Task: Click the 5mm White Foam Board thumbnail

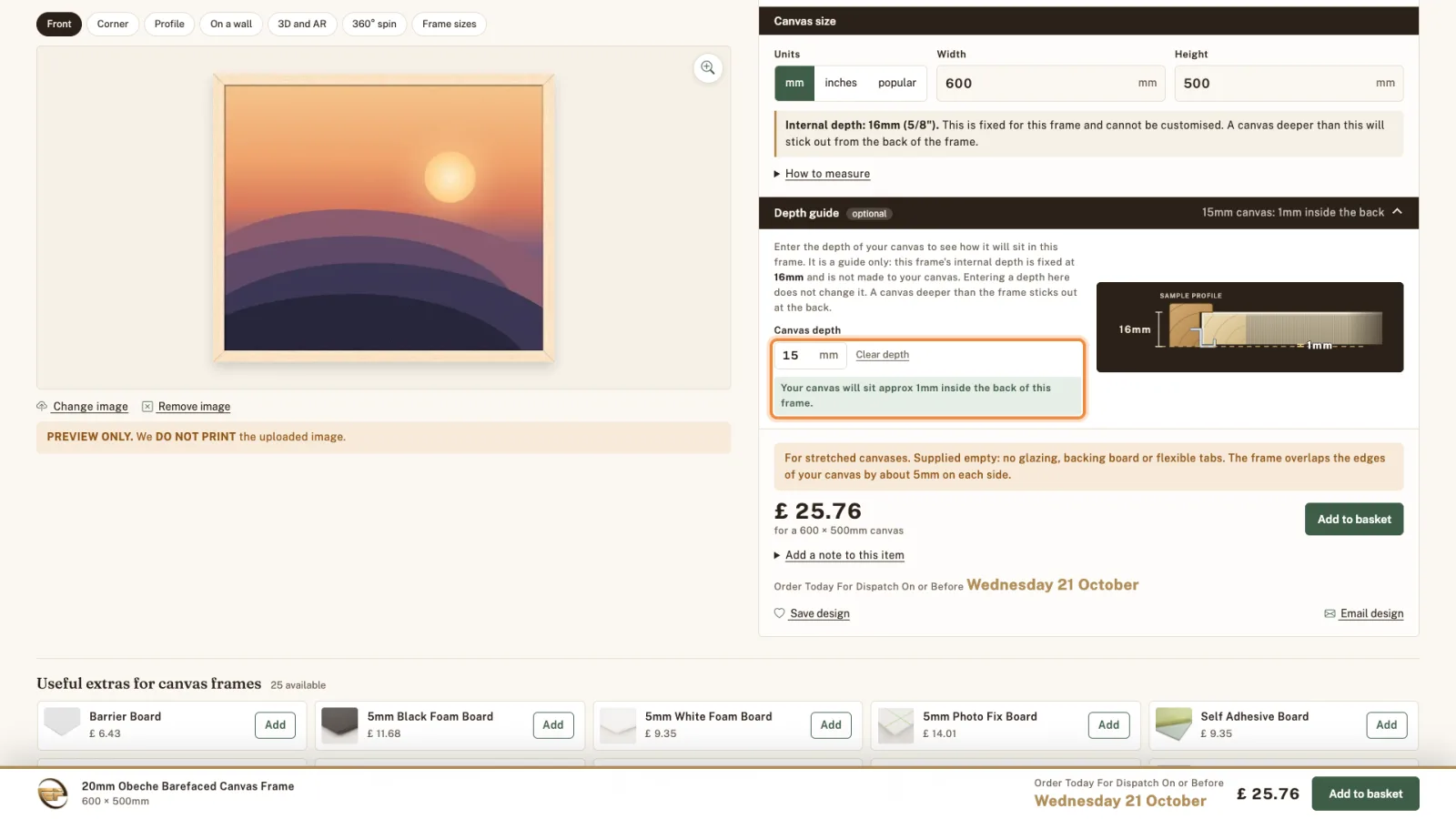Action: [618, 724]
